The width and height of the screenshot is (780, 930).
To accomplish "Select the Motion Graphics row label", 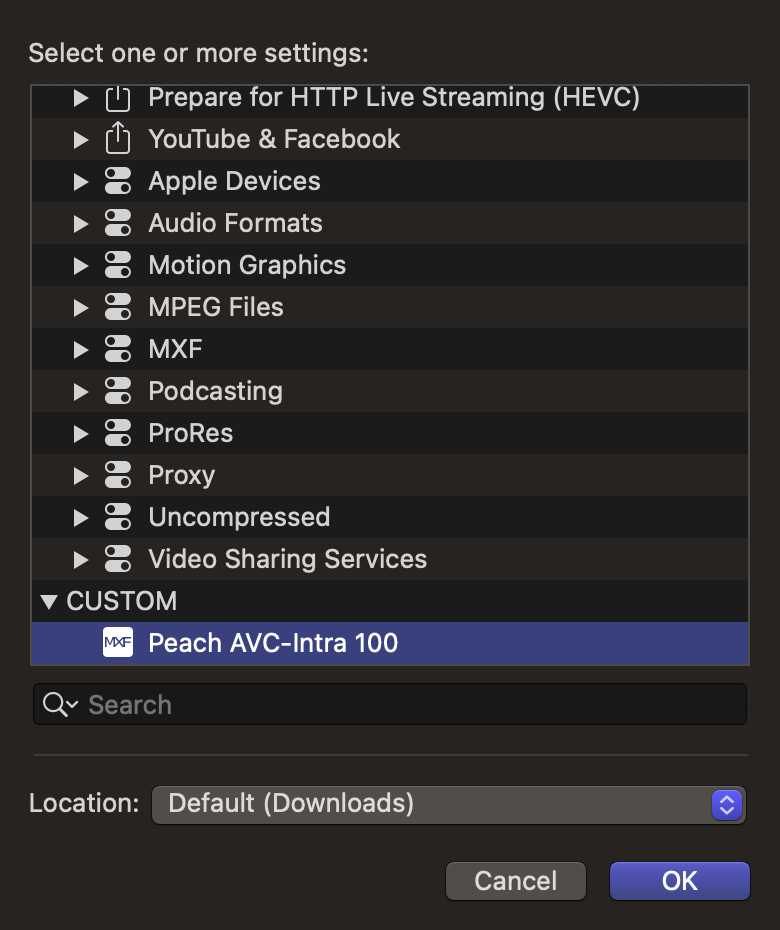I will click(247, 265).
